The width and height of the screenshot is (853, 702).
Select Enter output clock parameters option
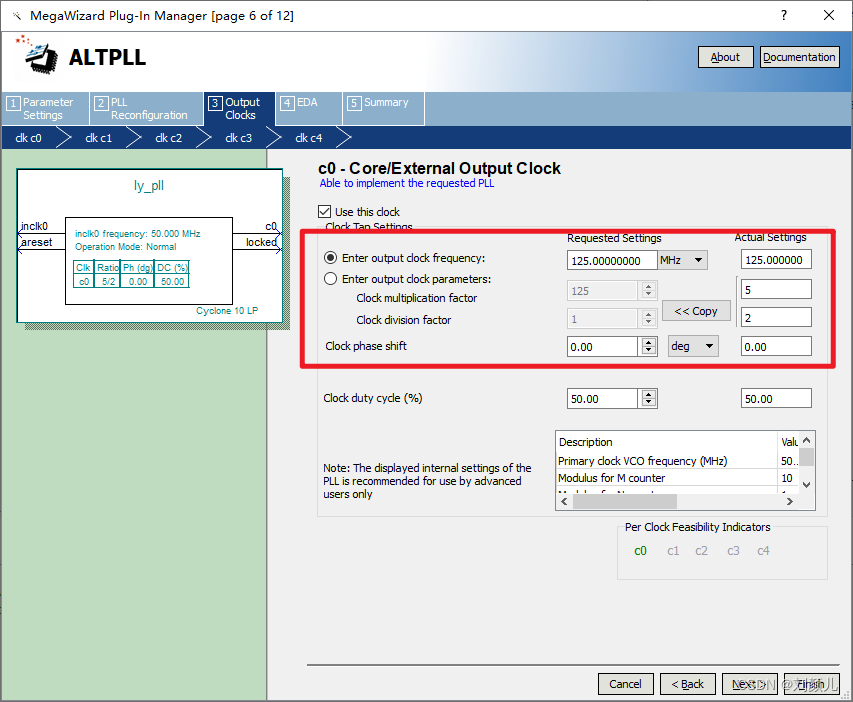[331, 280]
